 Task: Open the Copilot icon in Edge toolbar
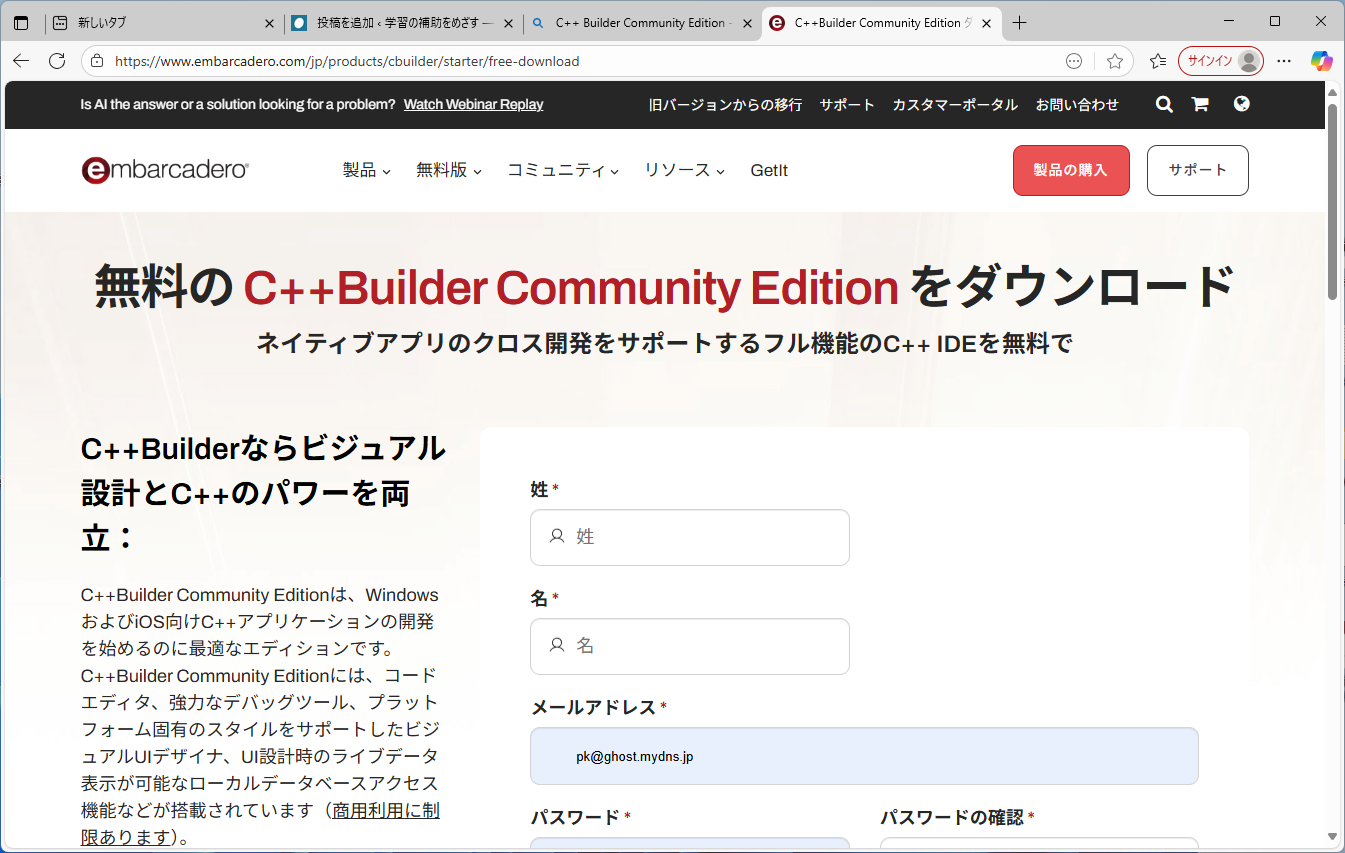pyautogui.click(x=1321, y=61)
